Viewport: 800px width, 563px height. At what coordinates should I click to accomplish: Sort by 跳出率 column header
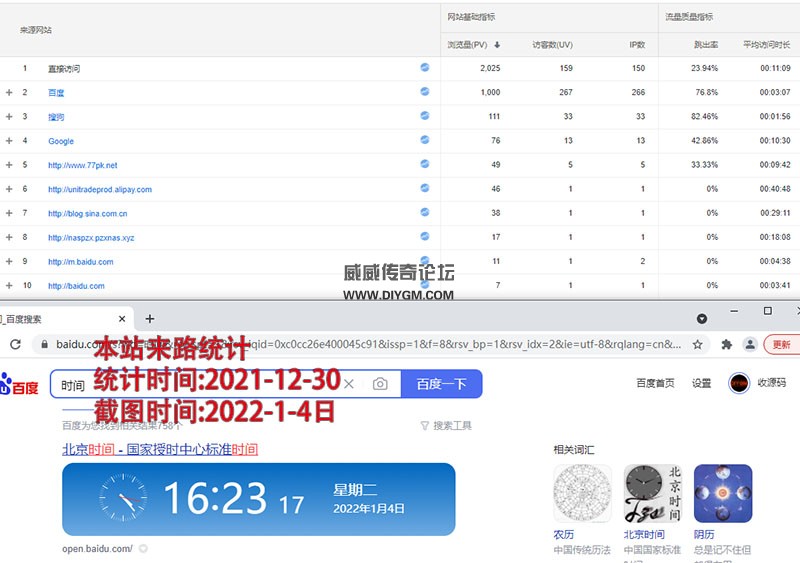(x=706, y=45)
